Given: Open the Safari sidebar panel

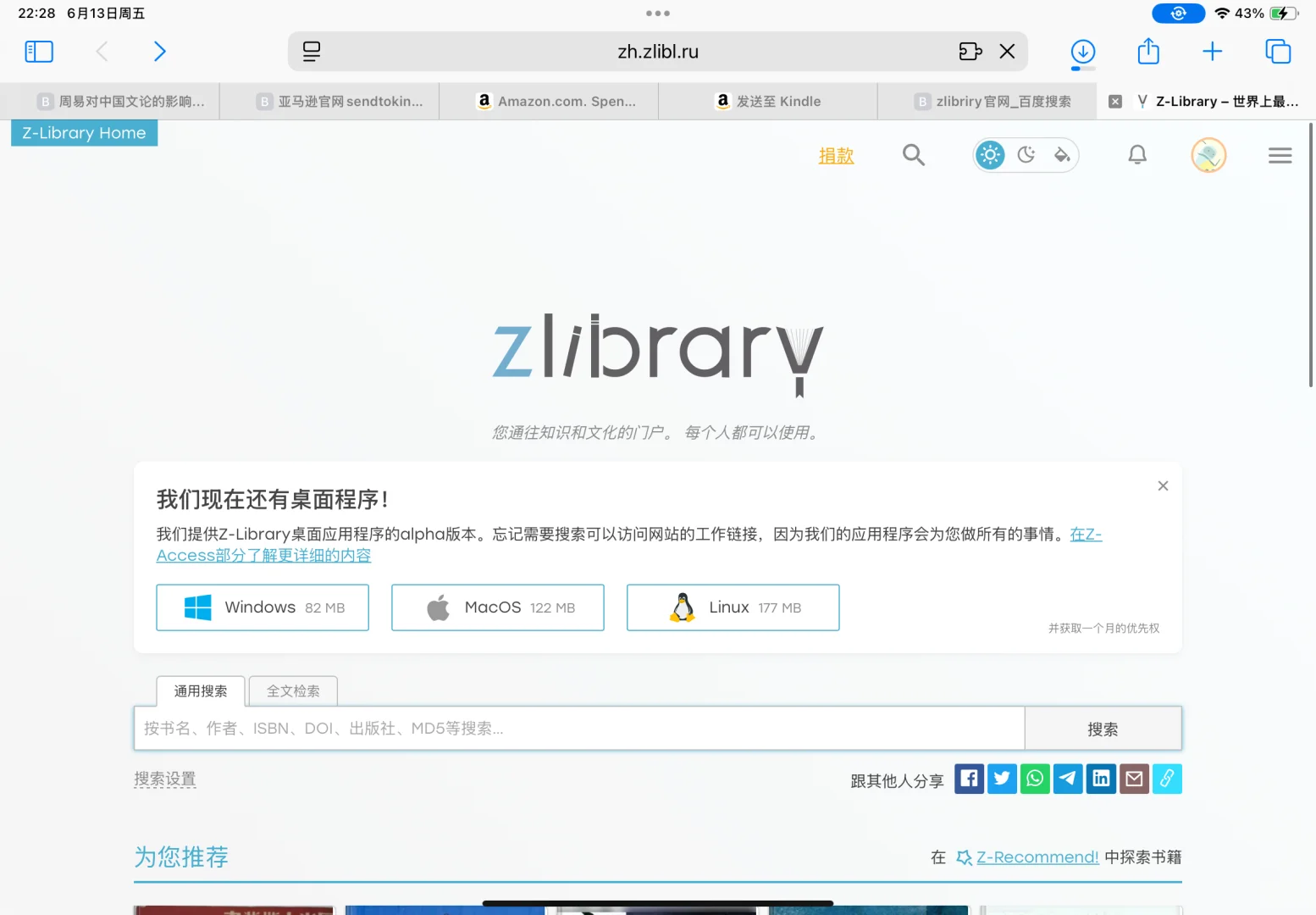Looking at the screenshot, I should coord(39,52).
